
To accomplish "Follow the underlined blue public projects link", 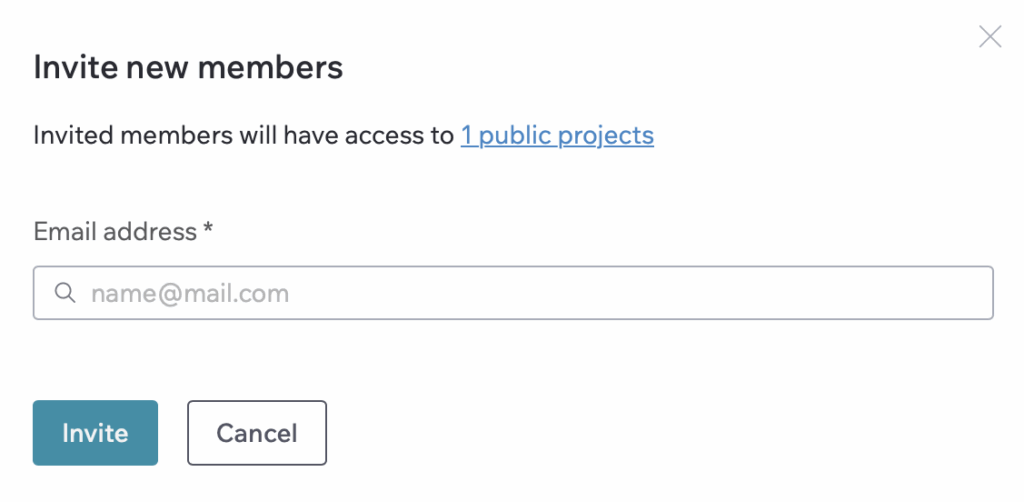I will [557, 136].
